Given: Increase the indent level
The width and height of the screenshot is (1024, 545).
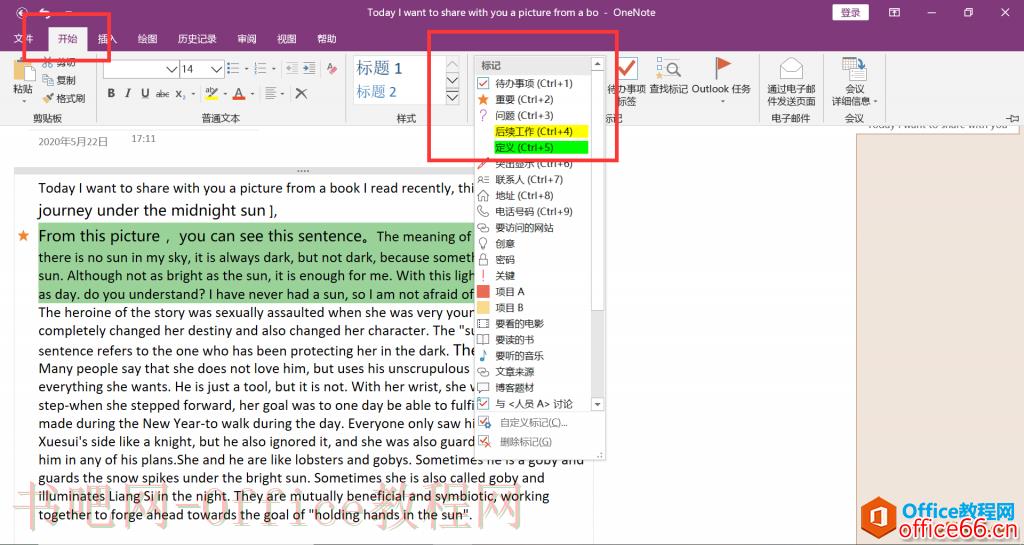Looking at the screenshot, I should 309,69.
